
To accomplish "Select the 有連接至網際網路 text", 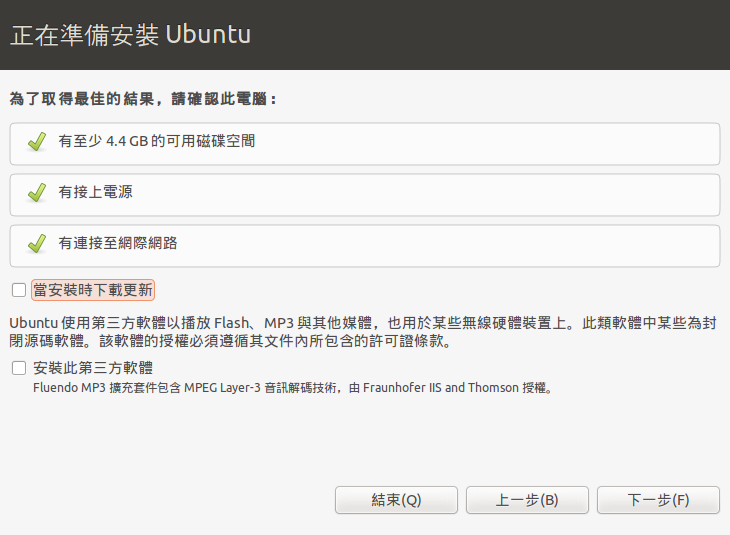I will click(x=118, y=243).
